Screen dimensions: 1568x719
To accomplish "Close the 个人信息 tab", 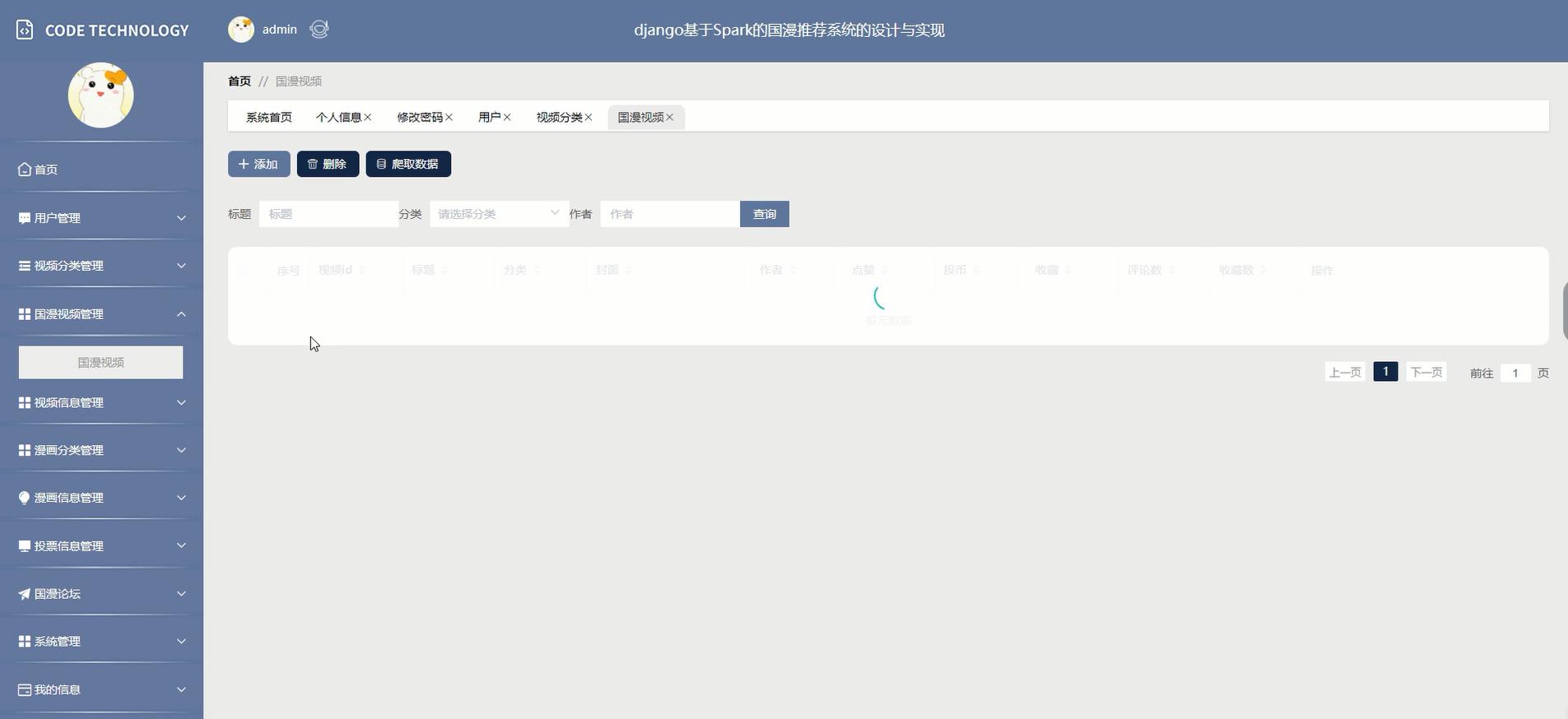I will pyautogui.click(x=368, y=118).
